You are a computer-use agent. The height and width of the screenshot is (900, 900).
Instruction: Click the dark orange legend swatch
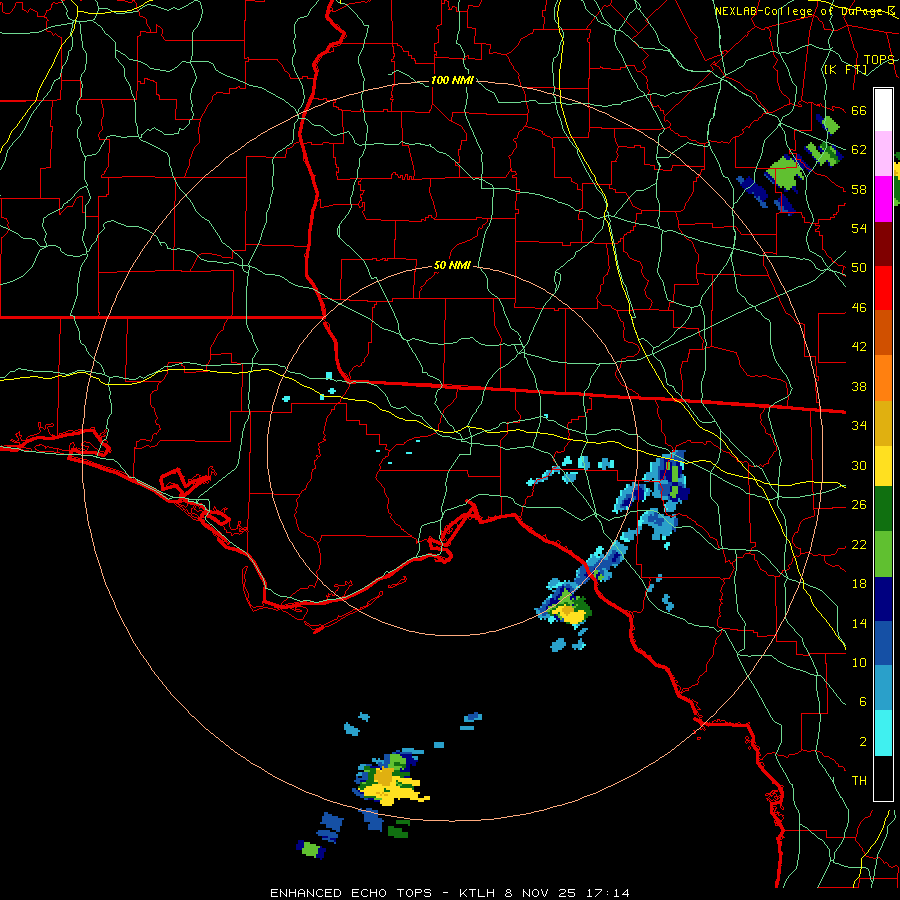coord(883,332)
